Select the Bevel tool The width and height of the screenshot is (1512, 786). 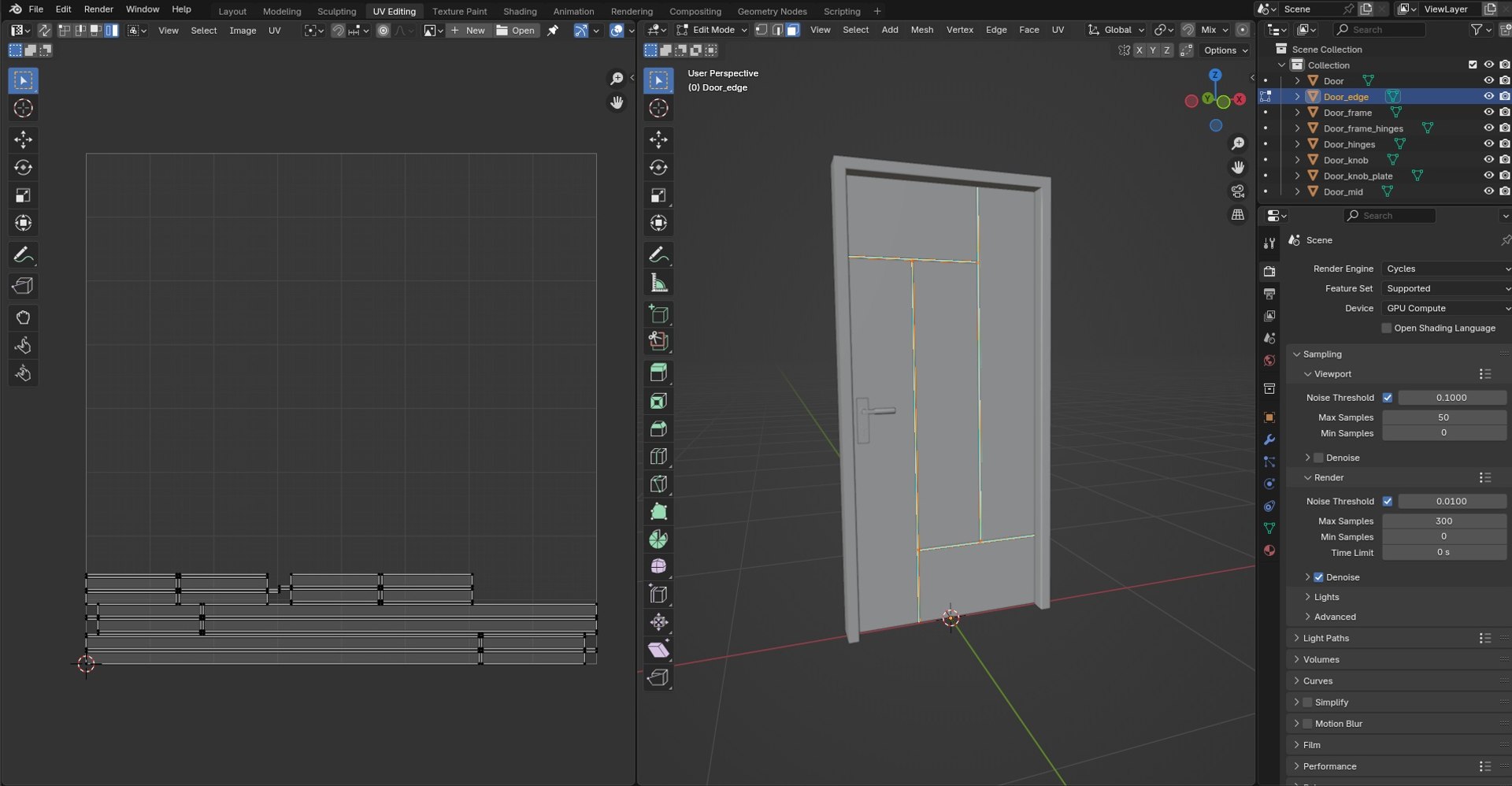click(658, 429)
